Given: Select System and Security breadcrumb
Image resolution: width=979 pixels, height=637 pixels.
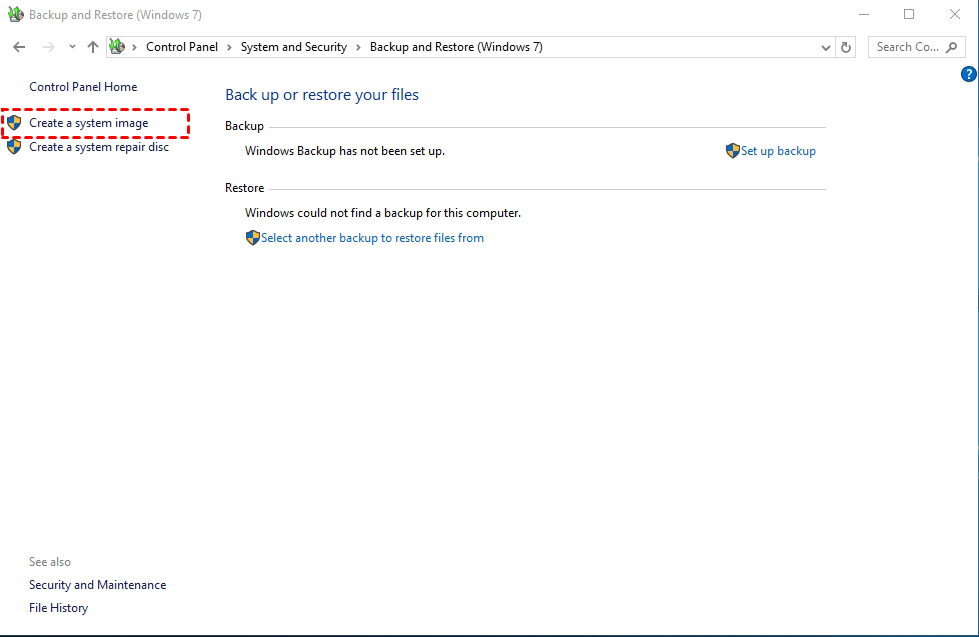Looking at the screenshot, I should click(293, 47).
